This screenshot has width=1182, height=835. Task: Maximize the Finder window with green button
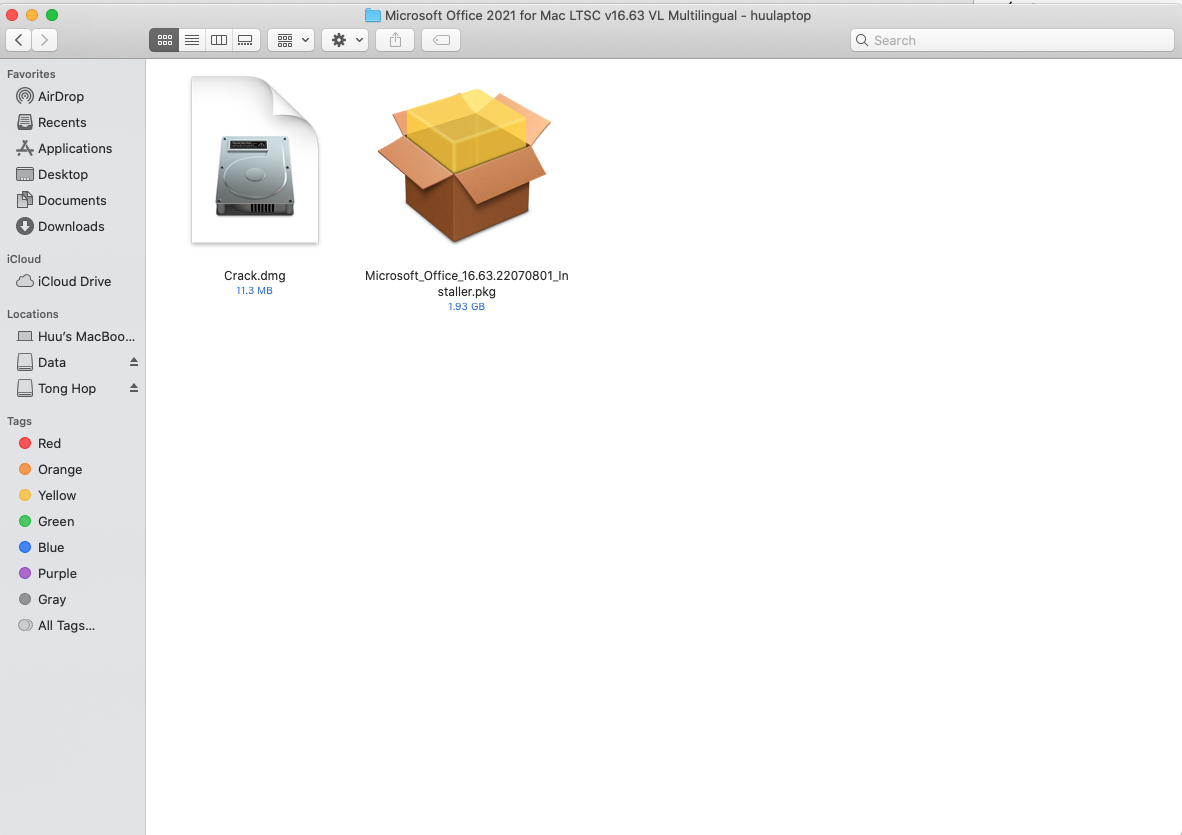(52, 15)
